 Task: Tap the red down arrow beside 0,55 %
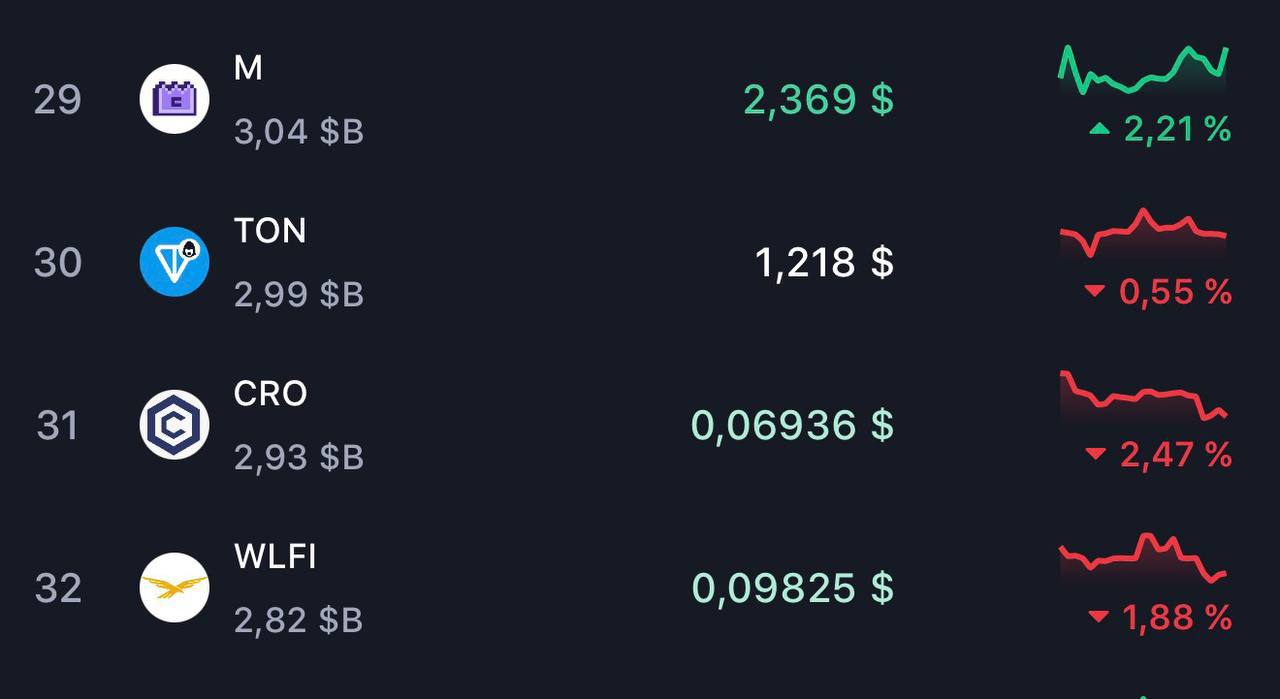1095,291
